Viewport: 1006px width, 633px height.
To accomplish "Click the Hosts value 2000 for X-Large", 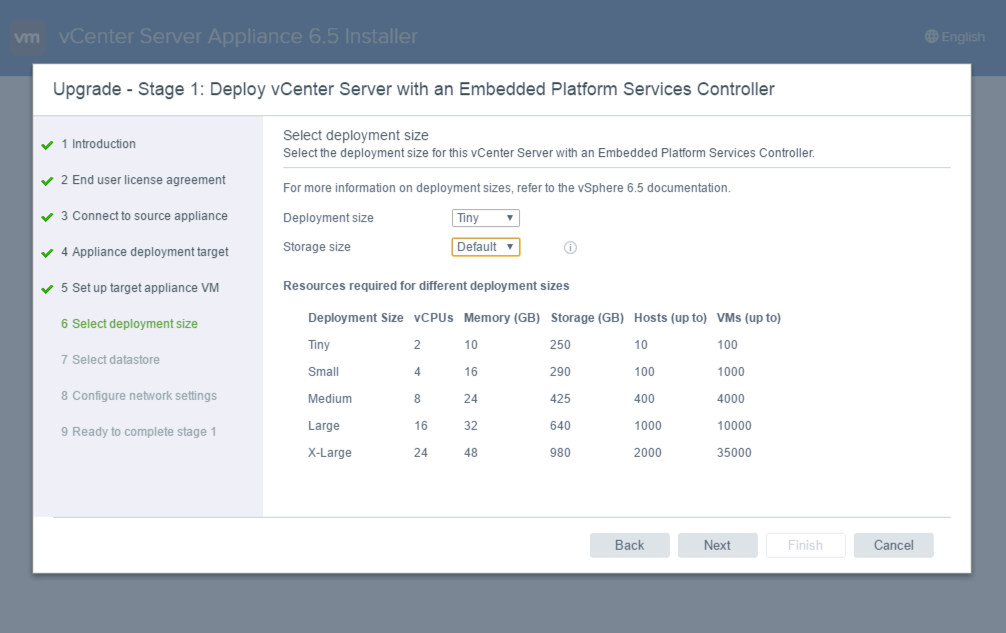I will [x=647, y=452].
